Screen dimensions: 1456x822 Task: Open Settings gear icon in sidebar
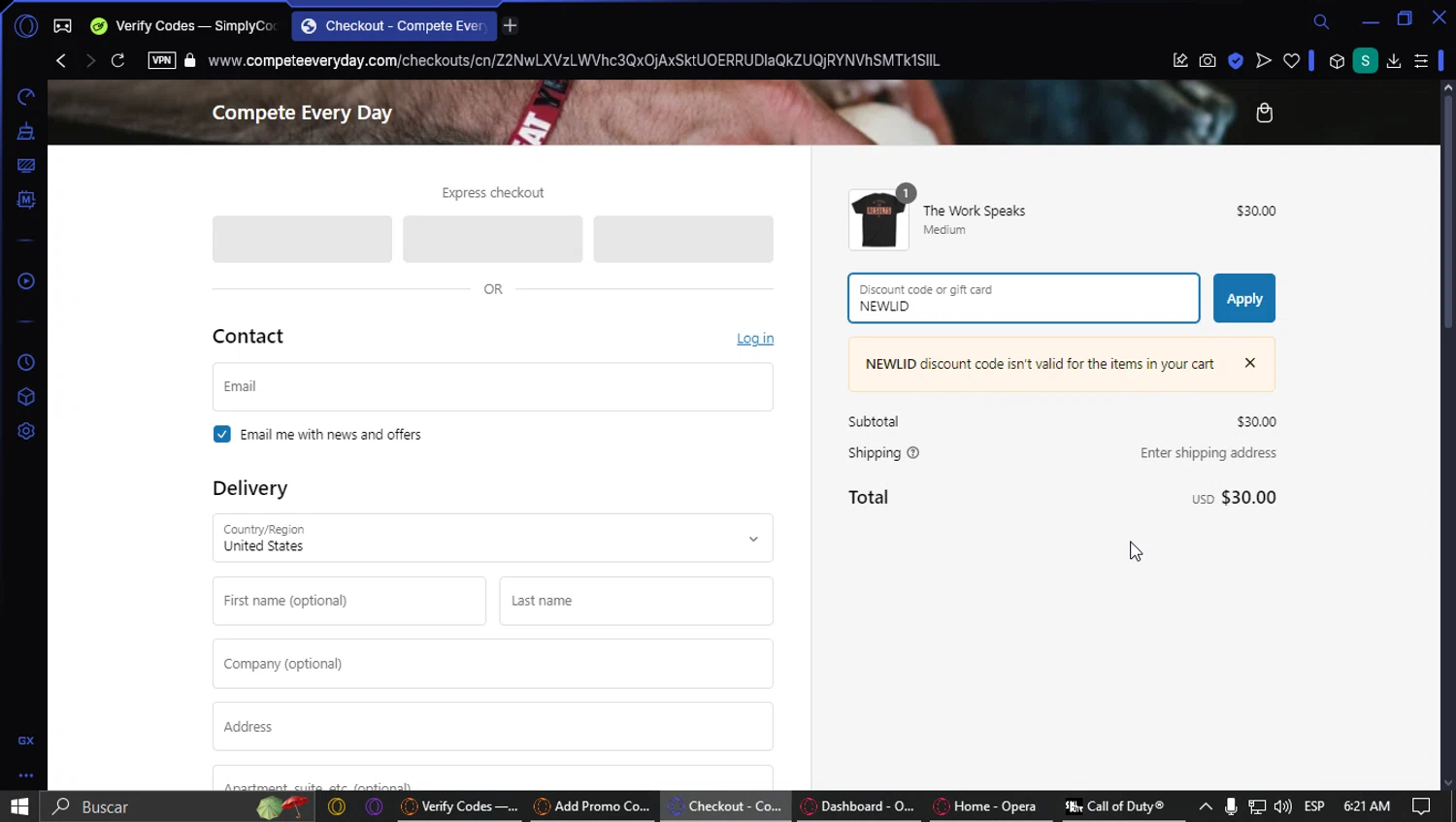click(26, 431)
